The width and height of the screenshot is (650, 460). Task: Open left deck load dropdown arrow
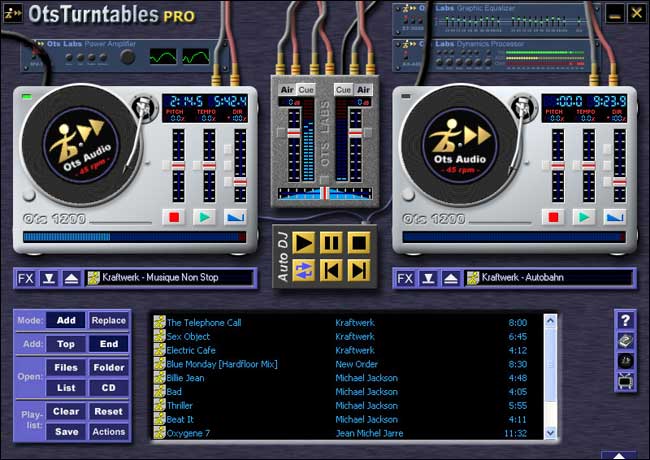click(x=49, y=278)
